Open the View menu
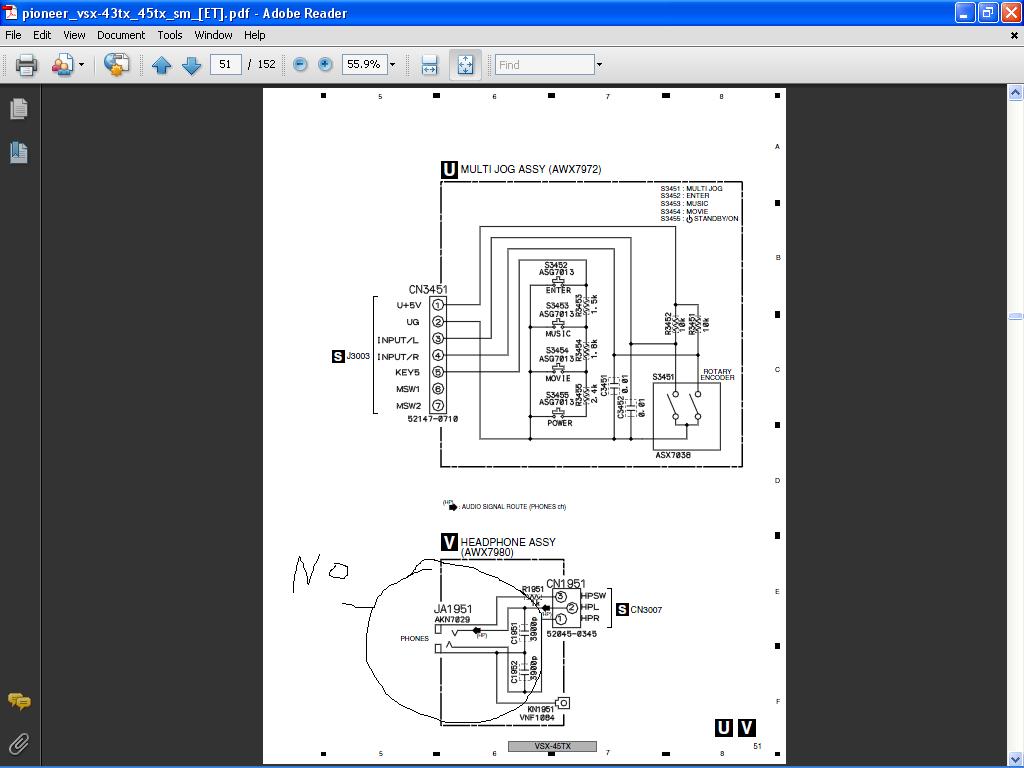The width and height of the screenshot is (1024, 768). pos(74,35)
